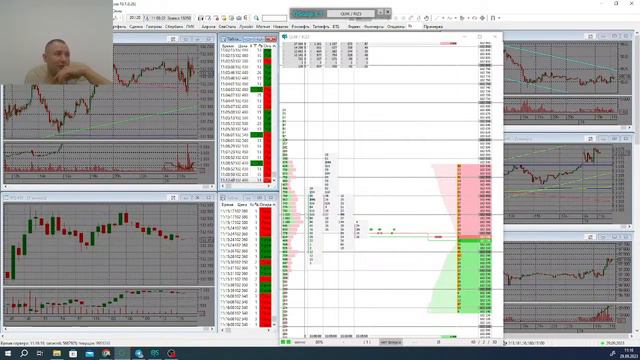Click the order book window title icon
The image size is (640, 360).
[x=284, y=37]
